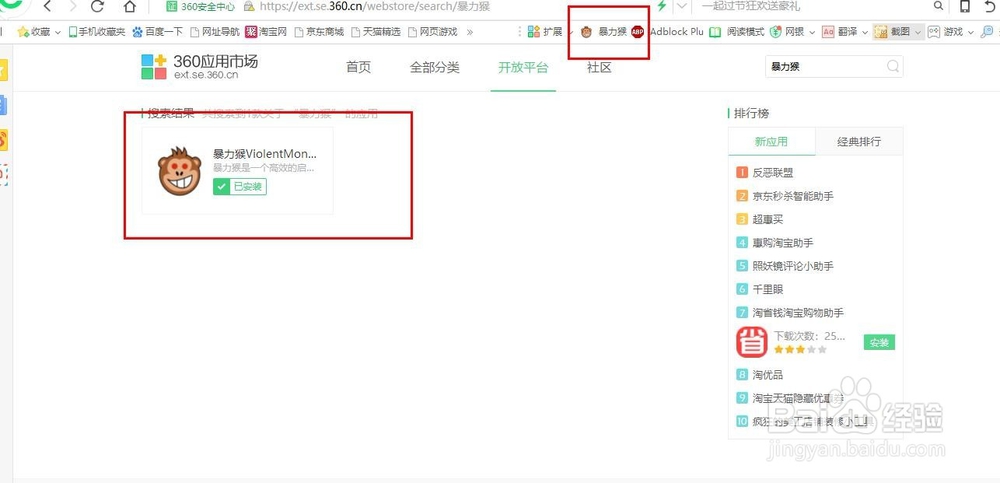Expand the 截图 dropdown arrow

coord(918,32)
